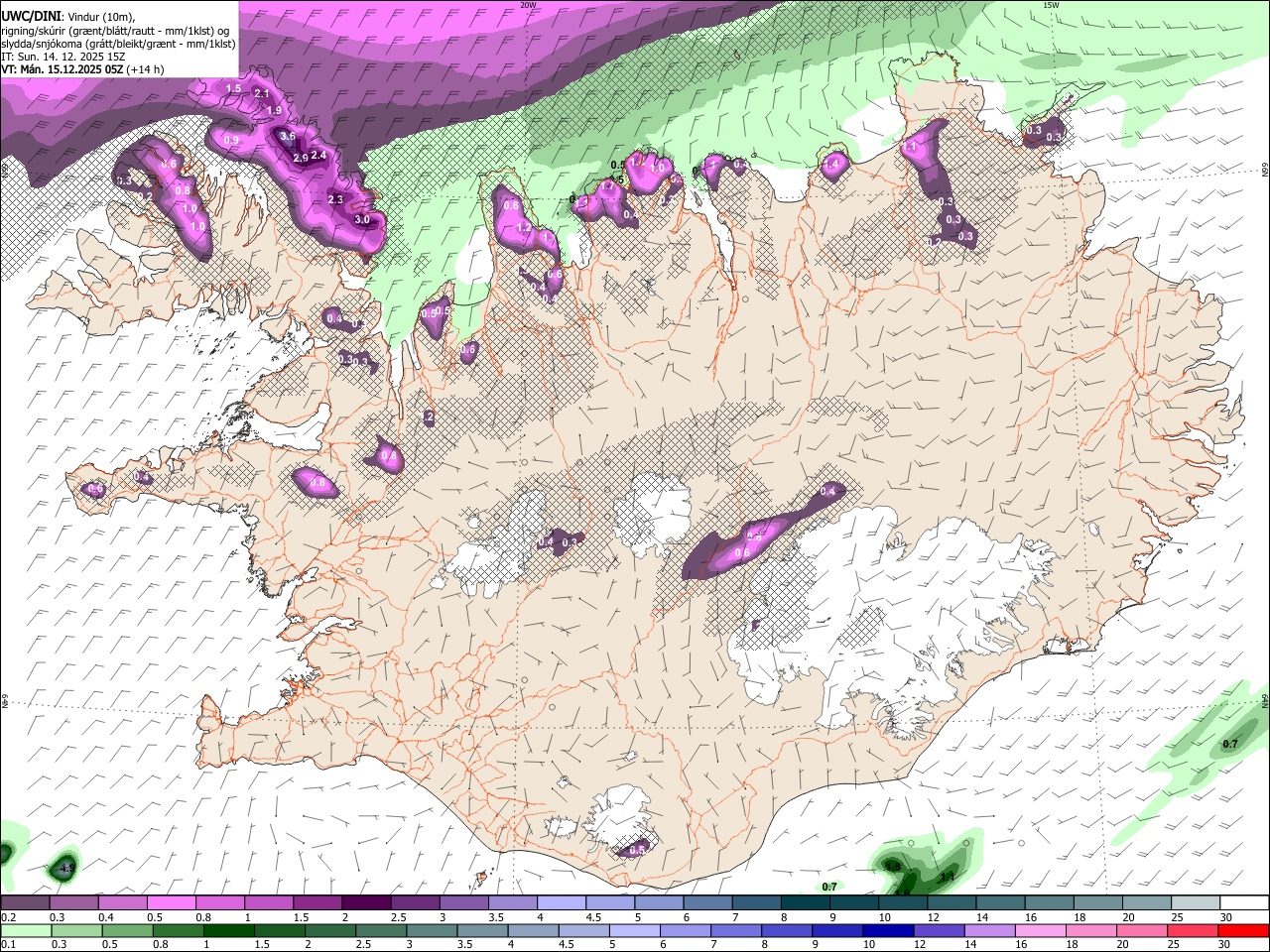Click the darkest purple swatch between 2 and 2.5
Viewport: 1270px width, 952px height.
click(365, 903)
